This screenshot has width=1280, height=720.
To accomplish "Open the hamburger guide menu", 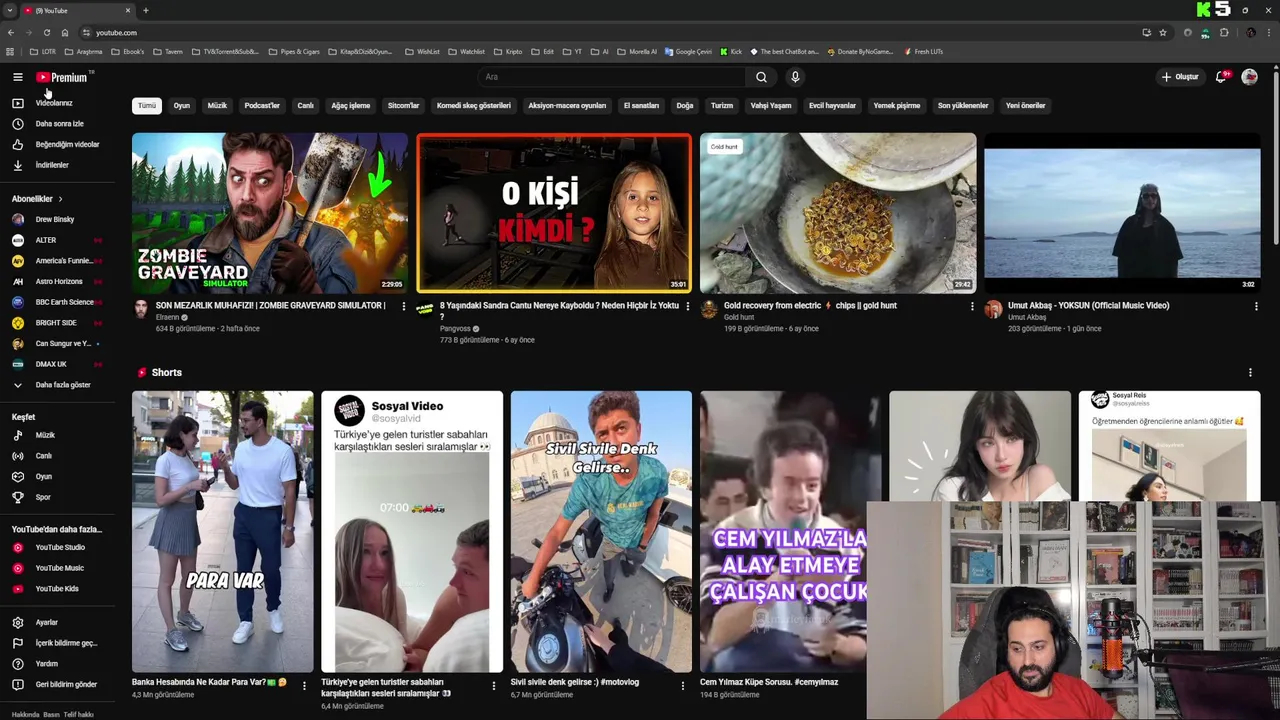I will tap(17, 77).
